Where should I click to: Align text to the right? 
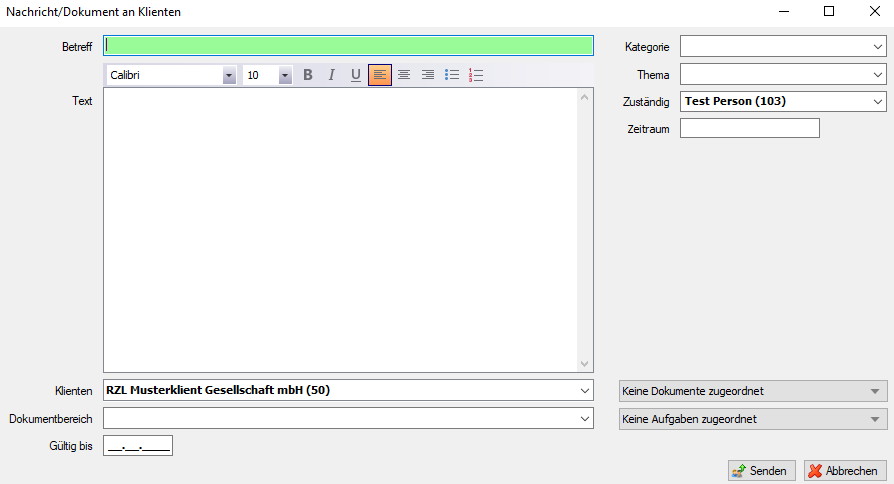click(x=428, y=75)
